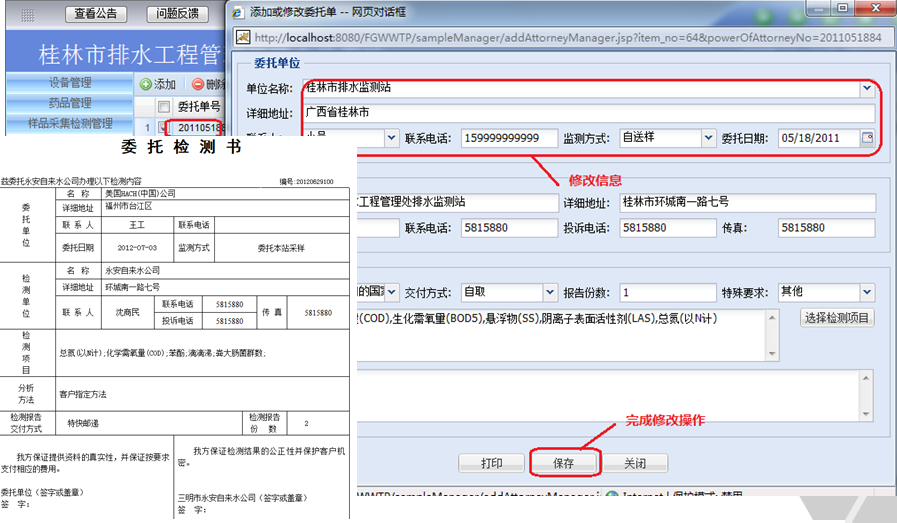Image resolution: width=897 pixels, height=523 pixels.
Task: Select the list row cell 20110518
Action: (x=199, y=127)
